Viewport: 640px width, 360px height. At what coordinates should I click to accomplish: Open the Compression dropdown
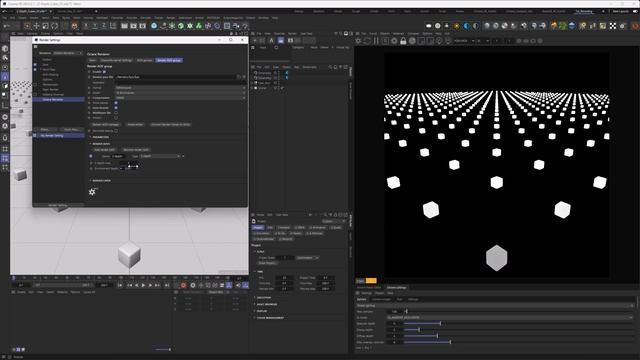tap(180, 98)
